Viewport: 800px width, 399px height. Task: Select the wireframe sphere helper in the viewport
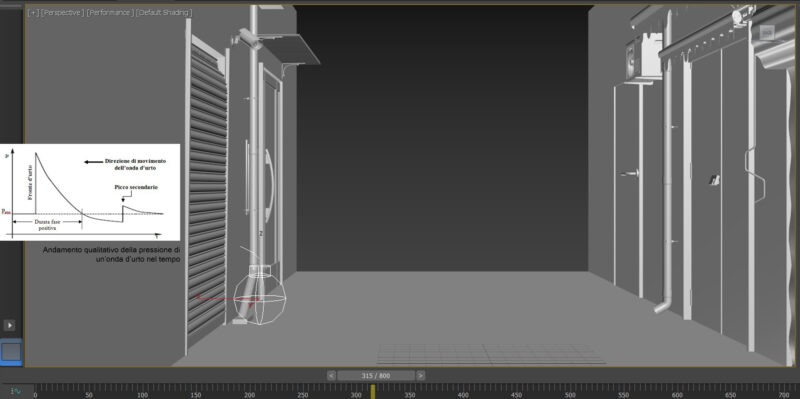click(260, 299)
